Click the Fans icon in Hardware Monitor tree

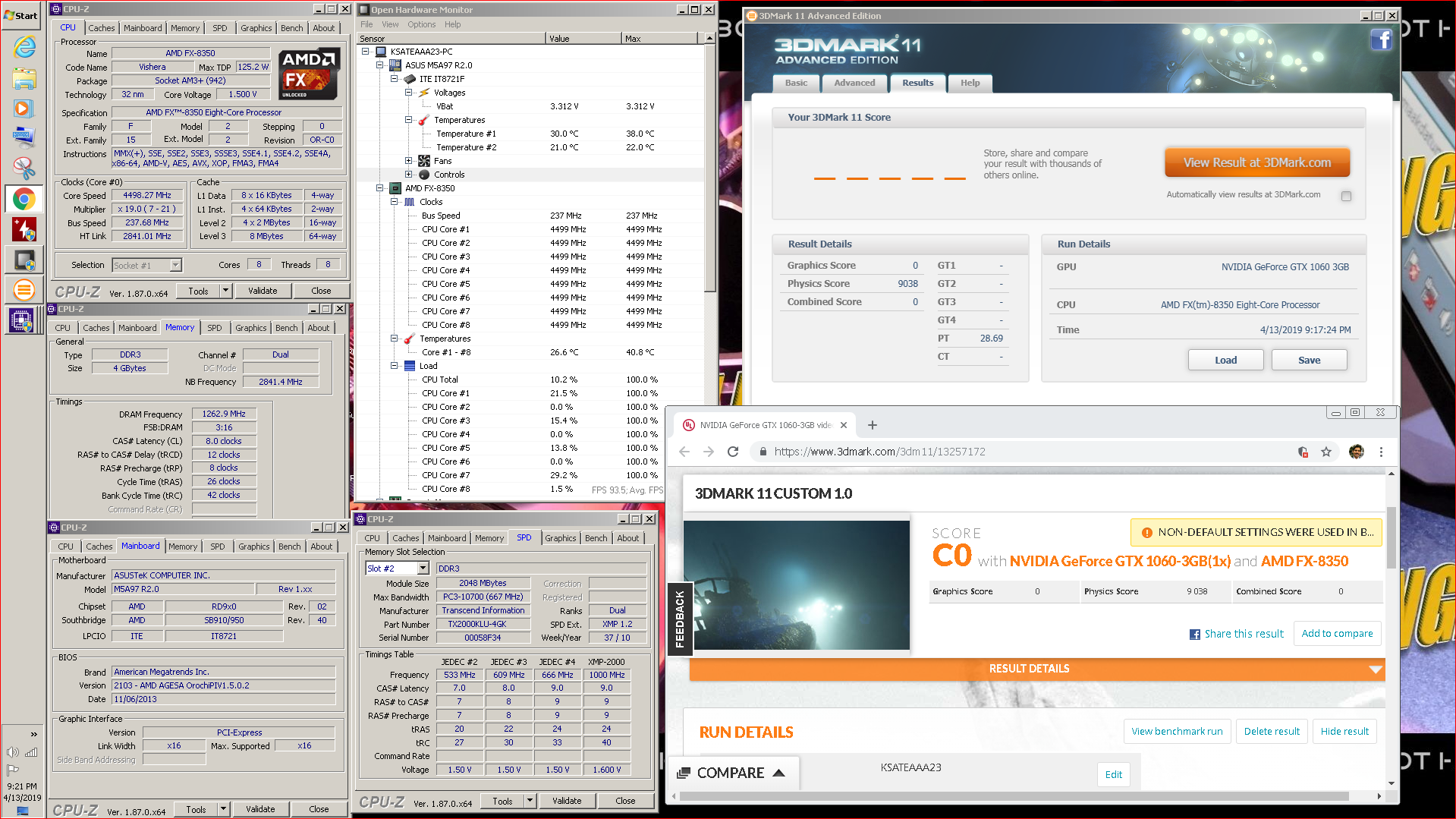pos(424,161)
